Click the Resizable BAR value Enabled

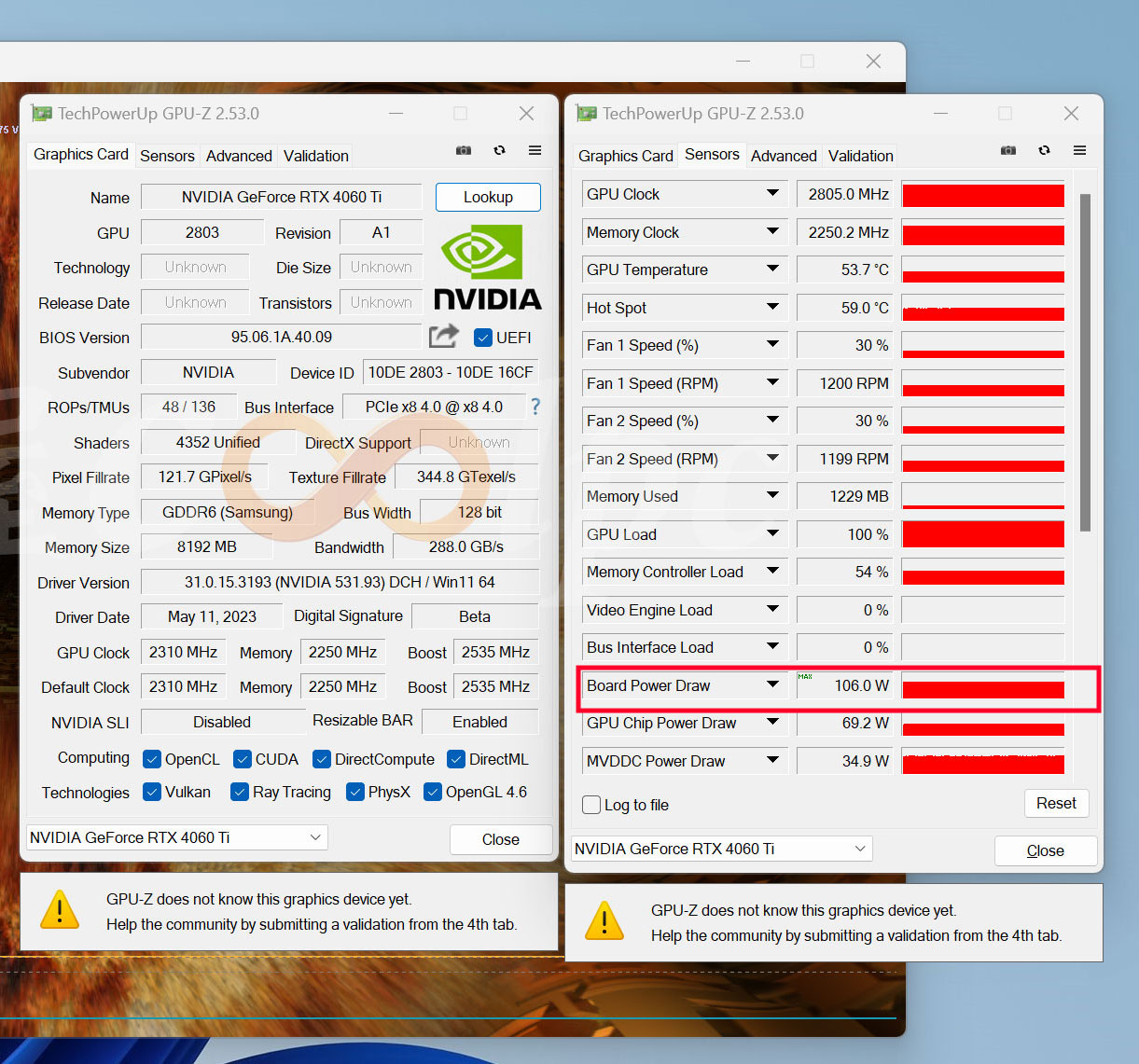pyautogui.click(x=480, y=722)
